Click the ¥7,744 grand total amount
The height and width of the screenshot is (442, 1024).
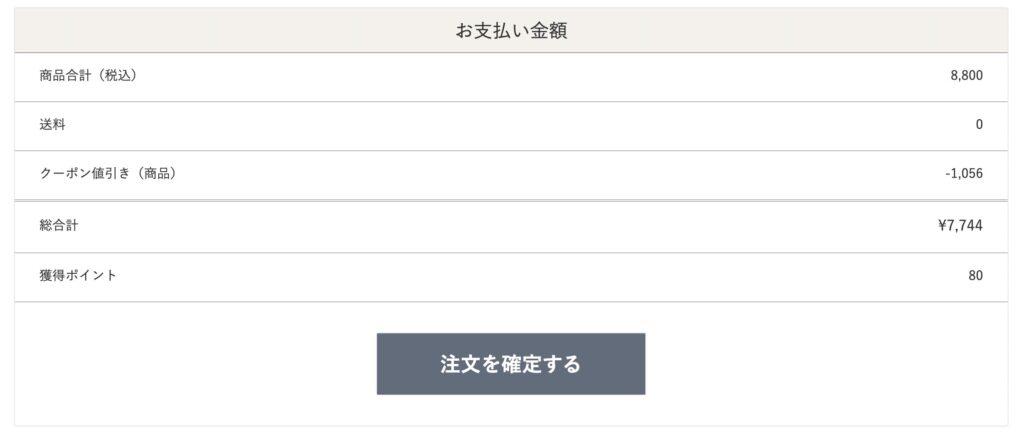[961, 226]
